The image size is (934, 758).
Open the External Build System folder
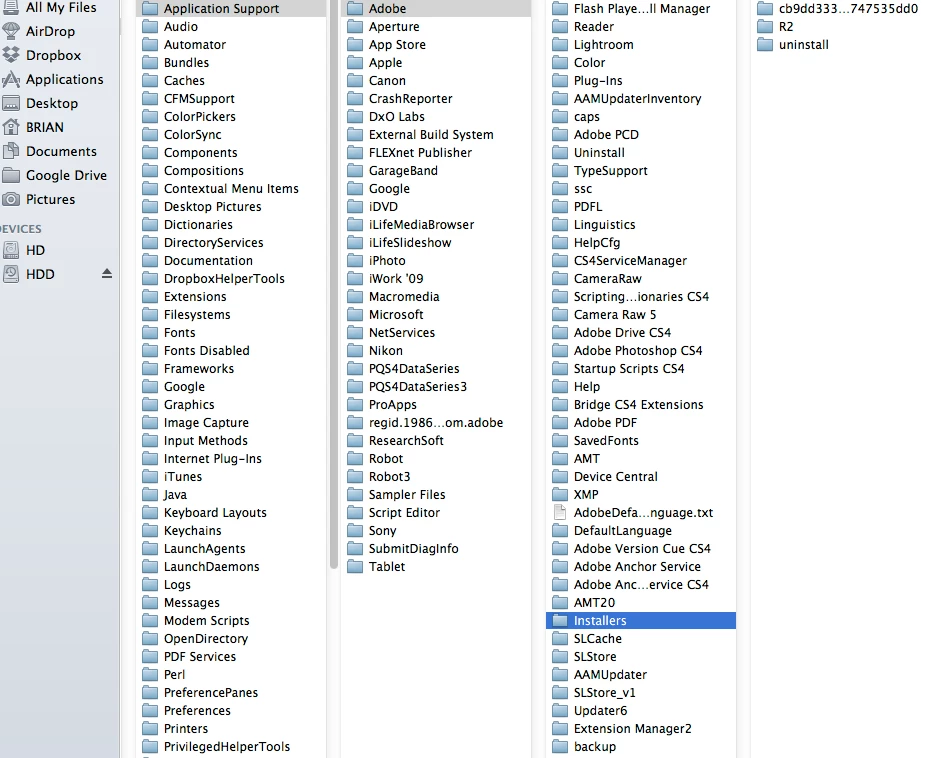click(x=436, y=135)
